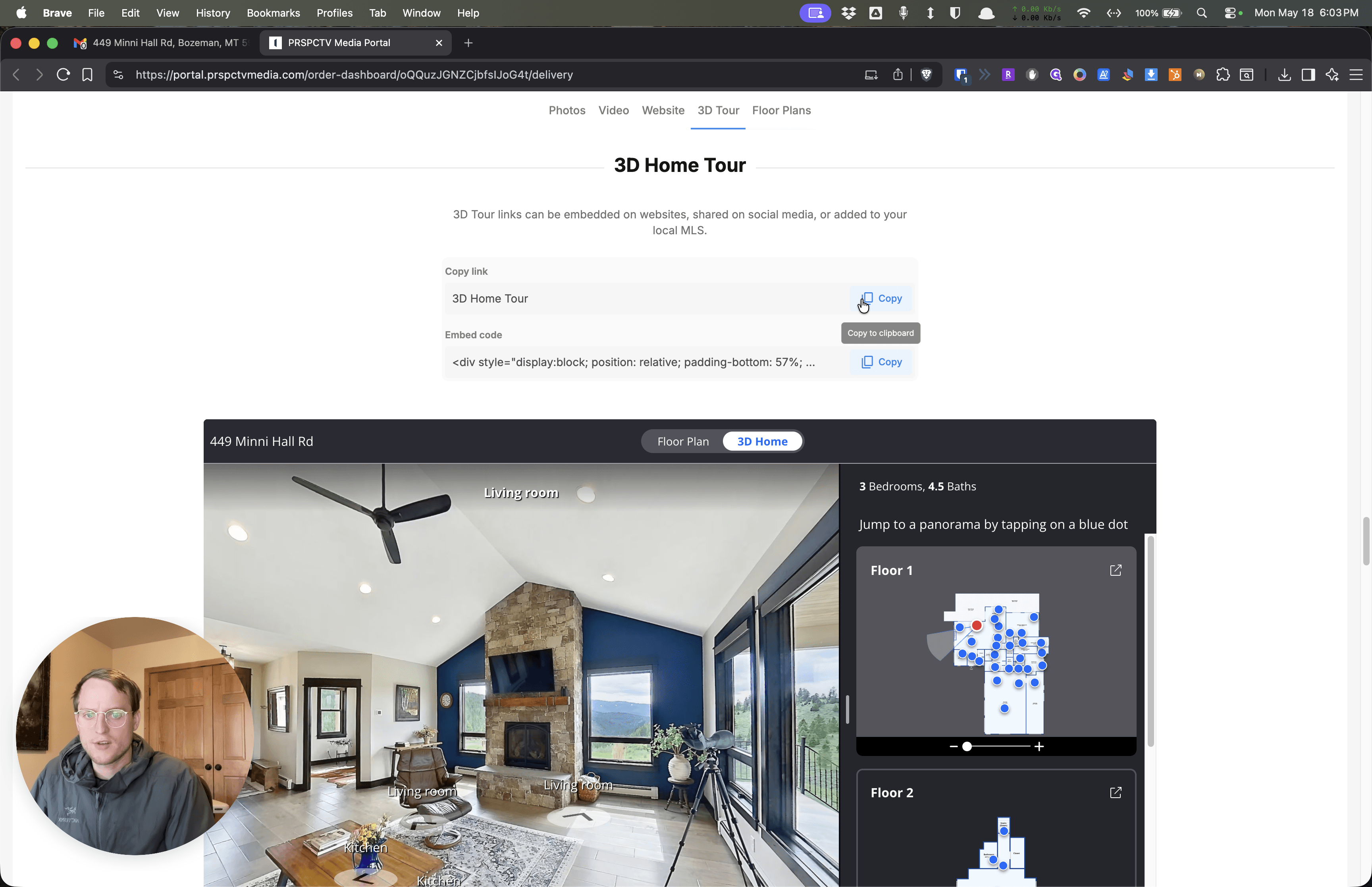Viewport: 1372px width, 887px height.
Task: Open Brave Leo AI sparkle icon
Action: tap(1332, 74)
